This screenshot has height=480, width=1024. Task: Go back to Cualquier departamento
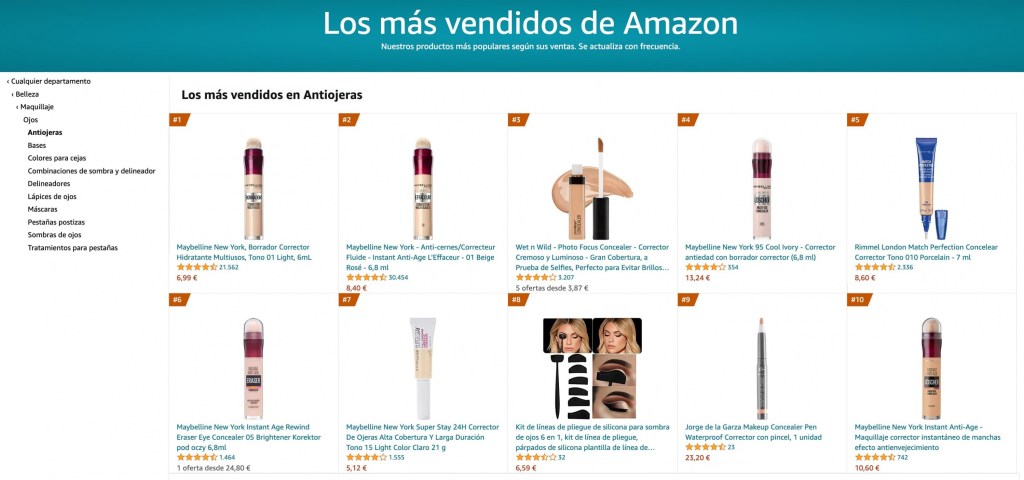coord(49,82)
